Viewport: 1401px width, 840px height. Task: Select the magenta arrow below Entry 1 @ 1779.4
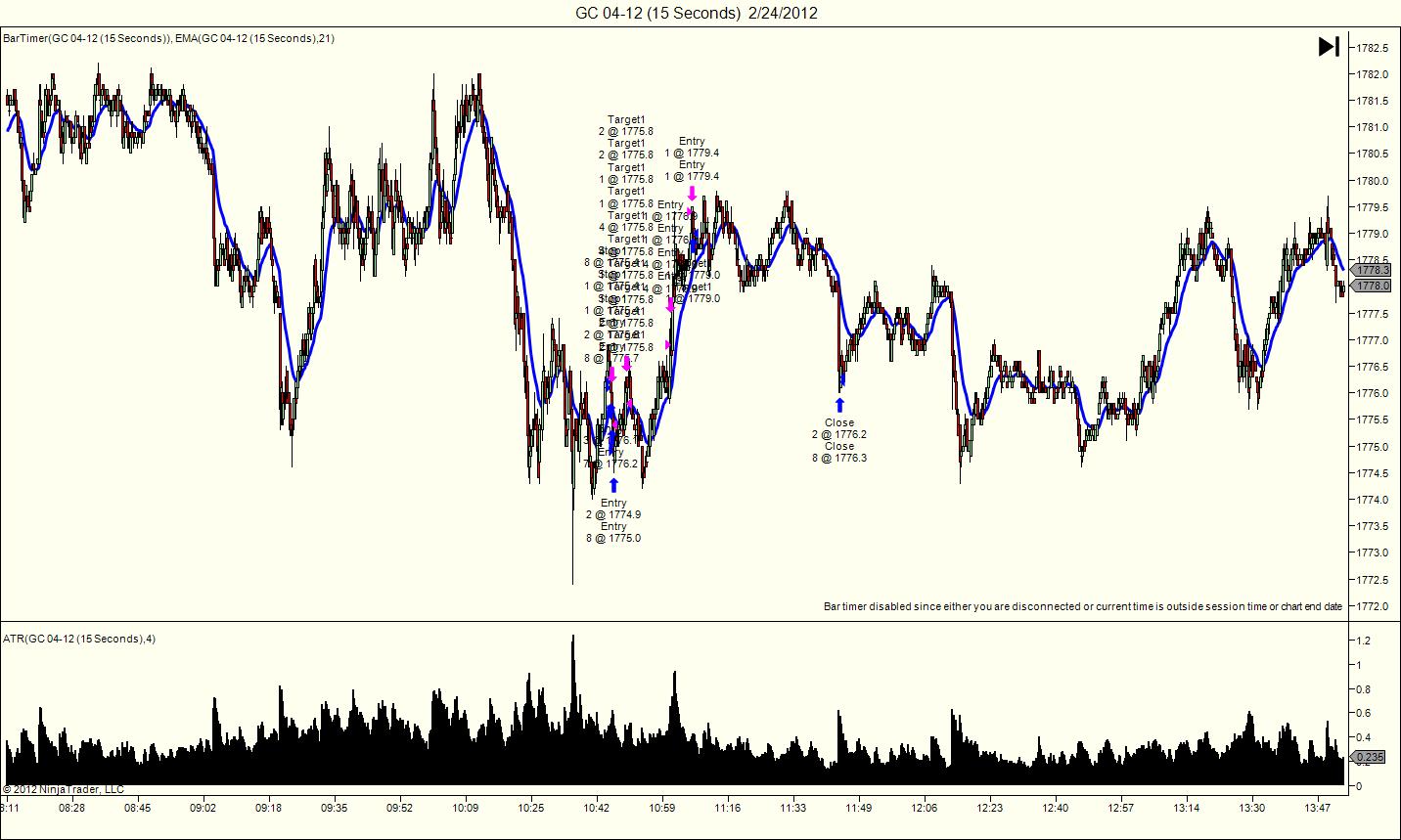pyautogui.click(x=692, y=194)
